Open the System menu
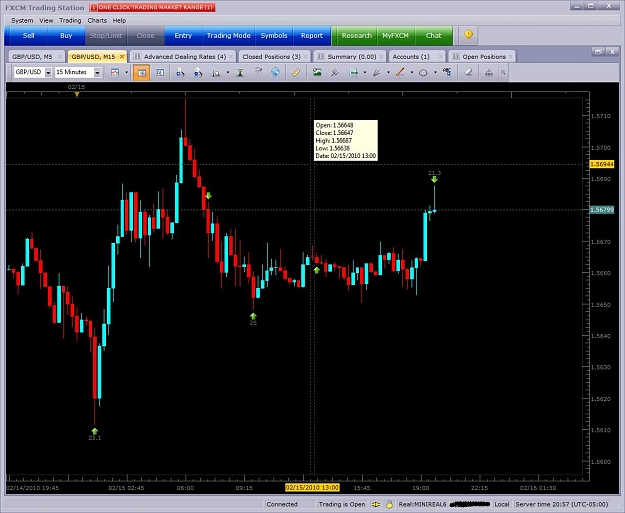This screenshot has width=625, height=513. 22,20
